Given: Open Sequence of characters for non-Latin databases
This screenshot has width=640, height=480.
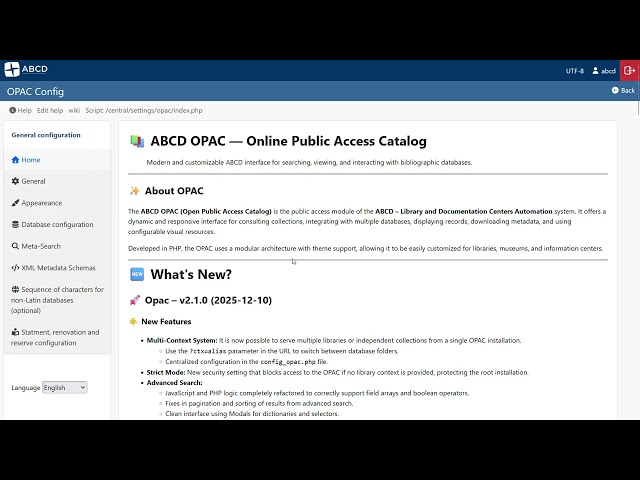Looking at the screenshot, I should coord(57,300).
